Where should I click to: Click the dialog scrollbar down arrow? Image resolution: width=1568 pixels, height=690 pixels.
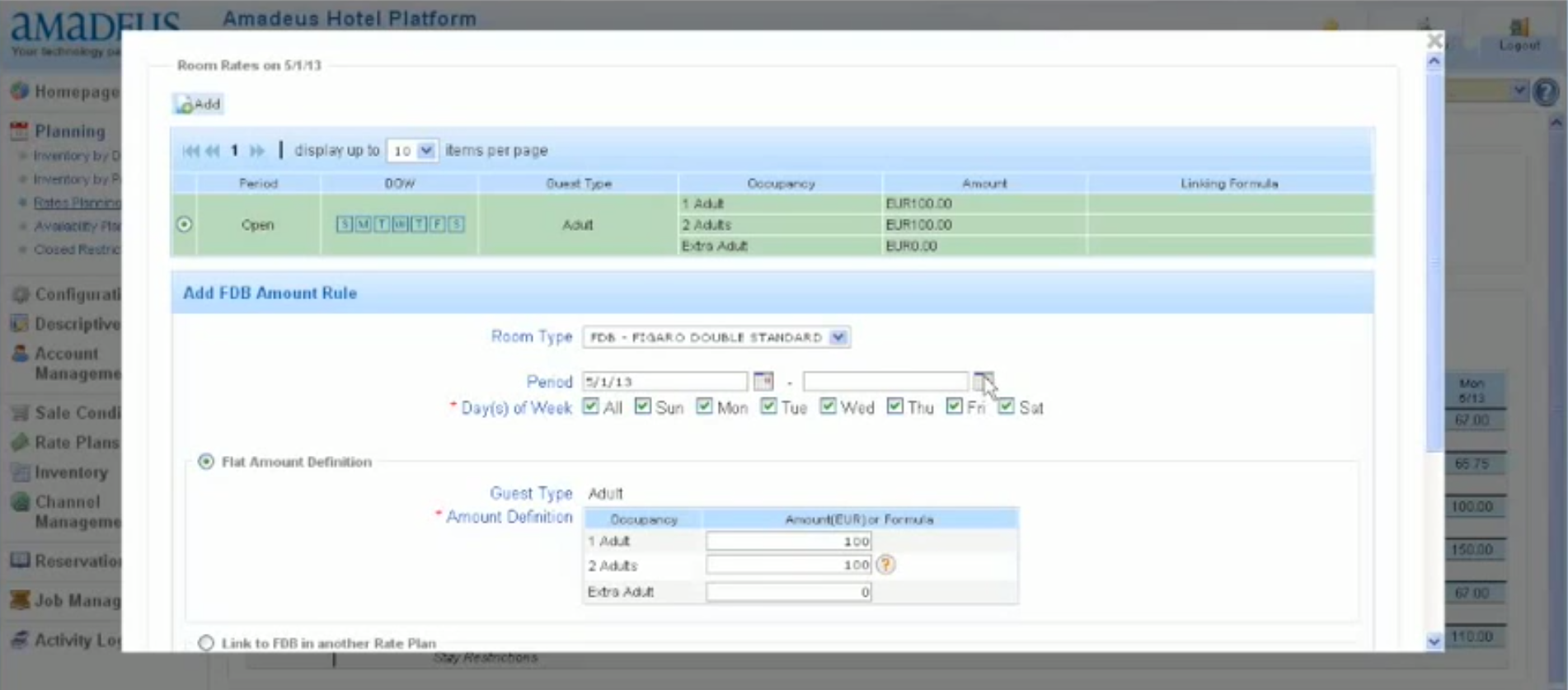pyautogui.click(x=1434, y=641)
